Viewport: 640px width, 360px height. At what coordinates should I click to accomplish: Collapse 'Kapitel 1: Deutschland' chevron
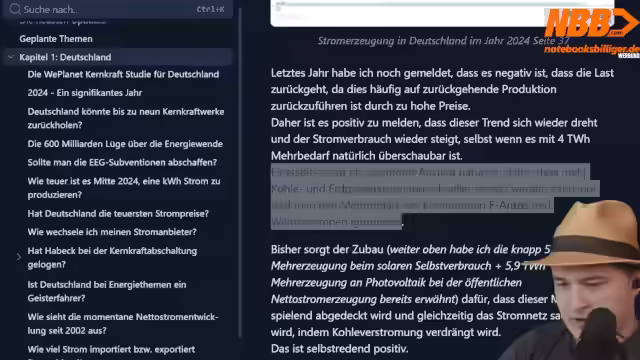[x=11, y=57]
